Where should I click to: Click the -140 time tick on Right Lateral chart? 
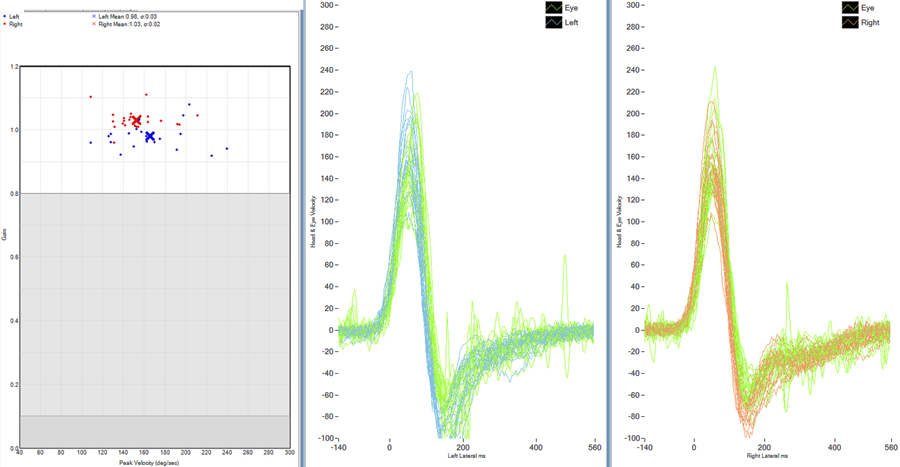645,447
